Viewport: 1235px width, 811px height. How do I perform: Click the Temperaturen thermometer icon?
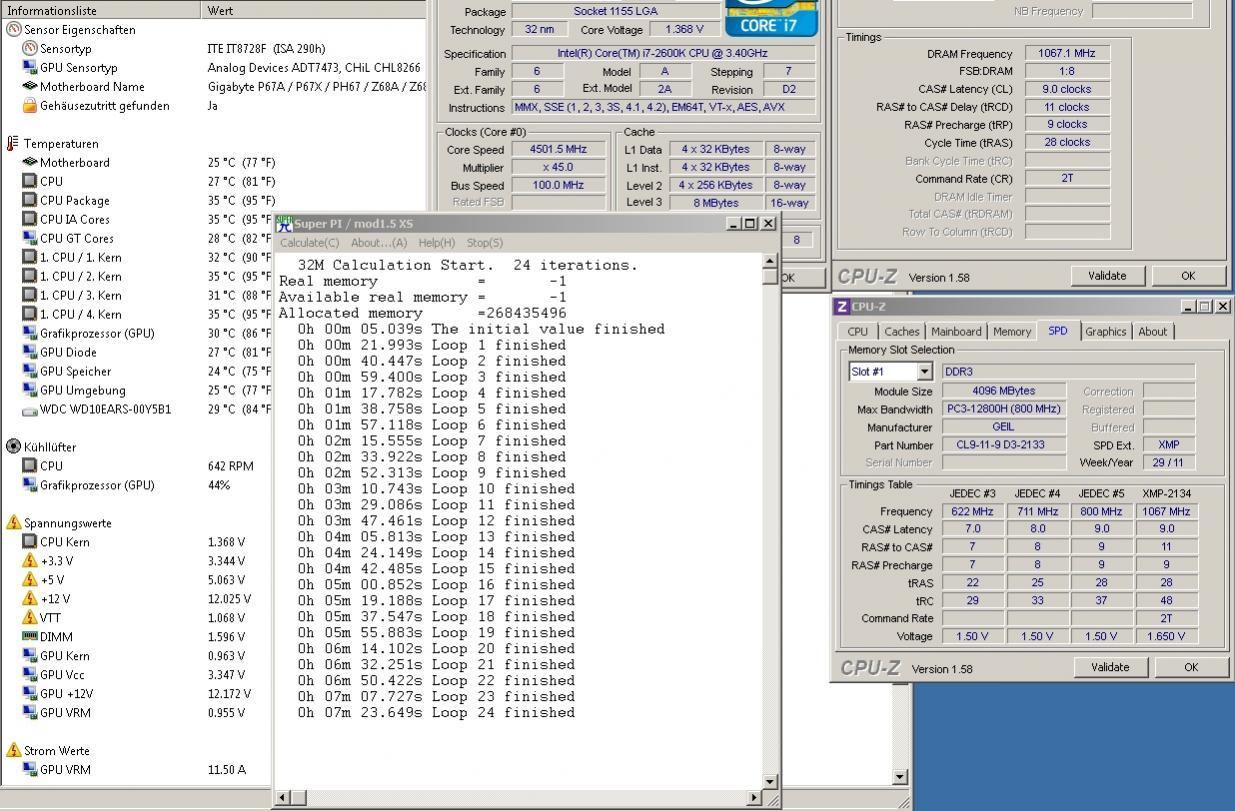click(x=13, y=143)
